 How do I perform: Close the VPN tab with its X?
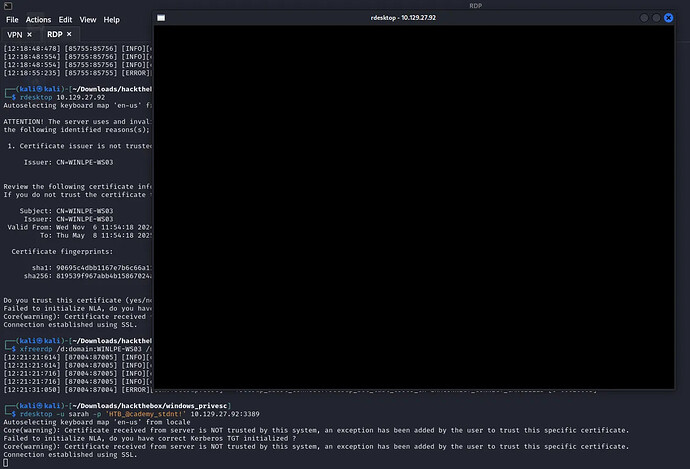29,34
